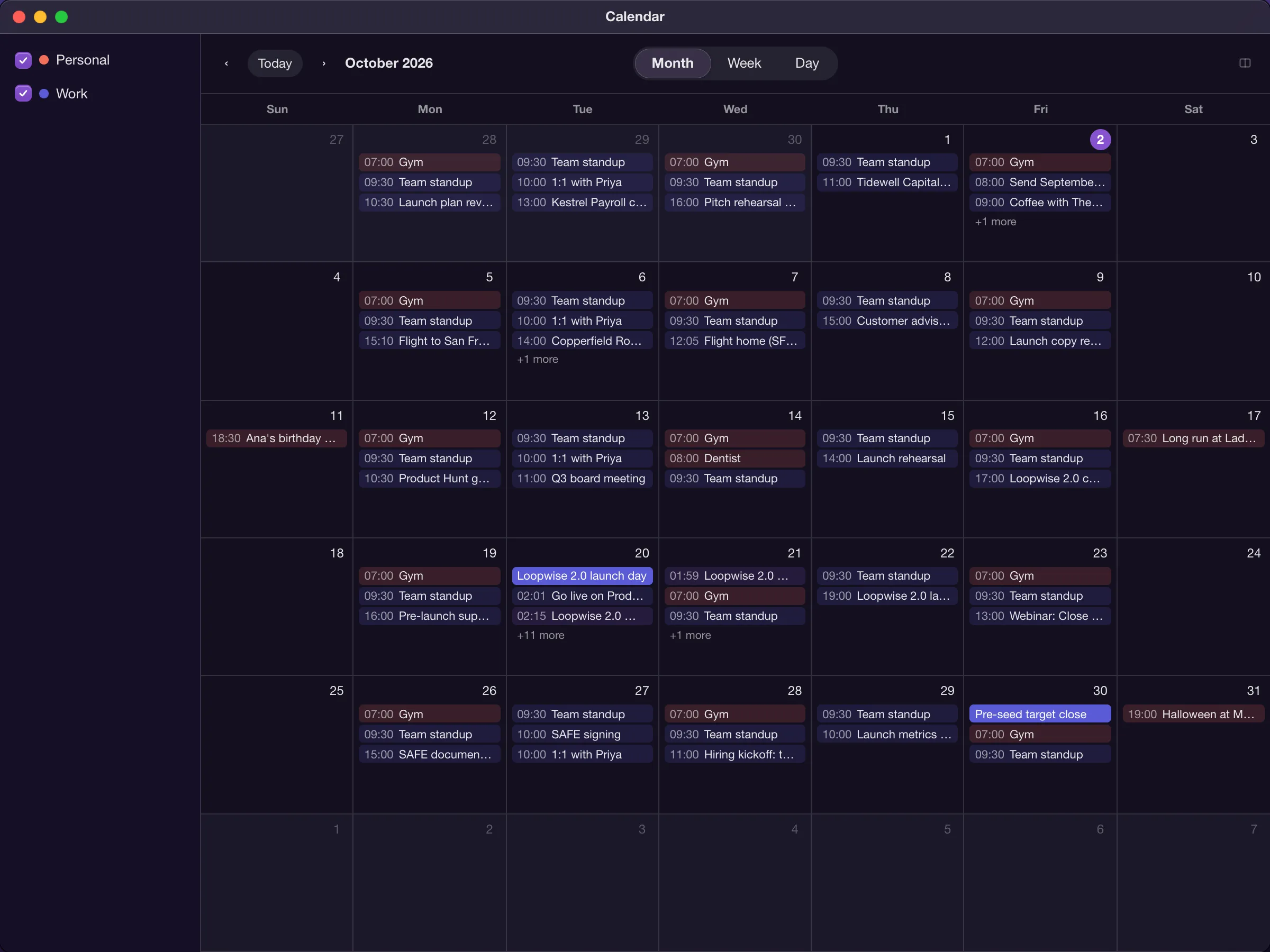Go to the next month

pyautogui.click(x=324, y=63)
